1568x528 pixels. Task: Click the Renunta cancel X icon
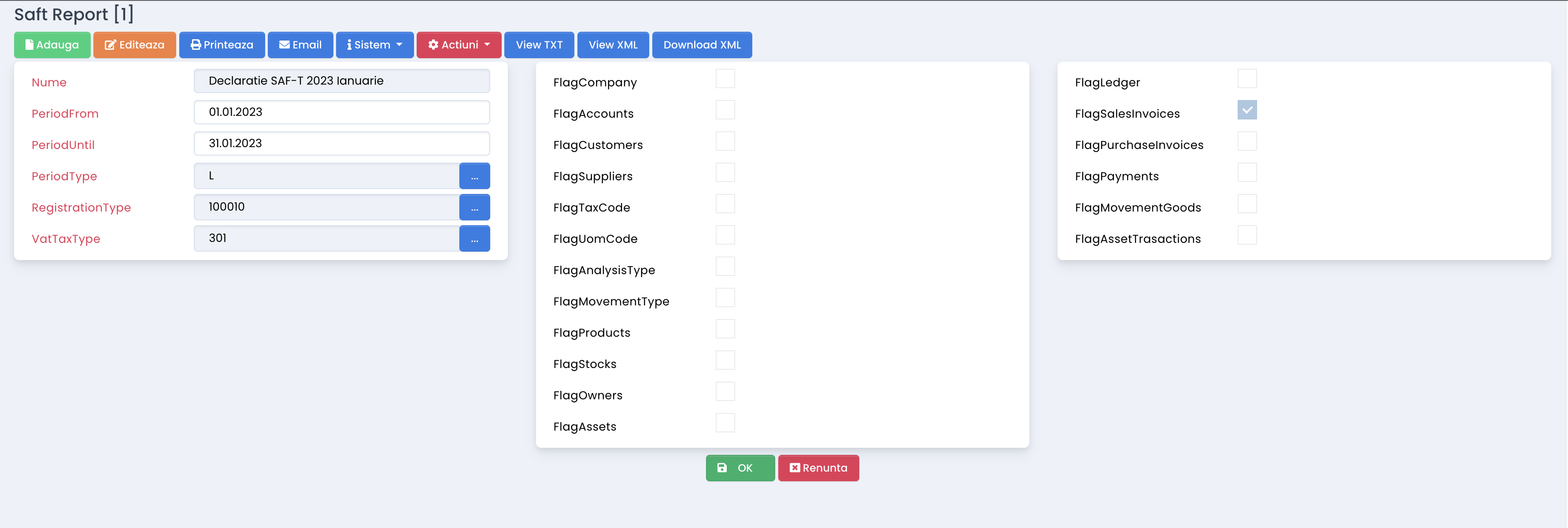coord(795,468)
